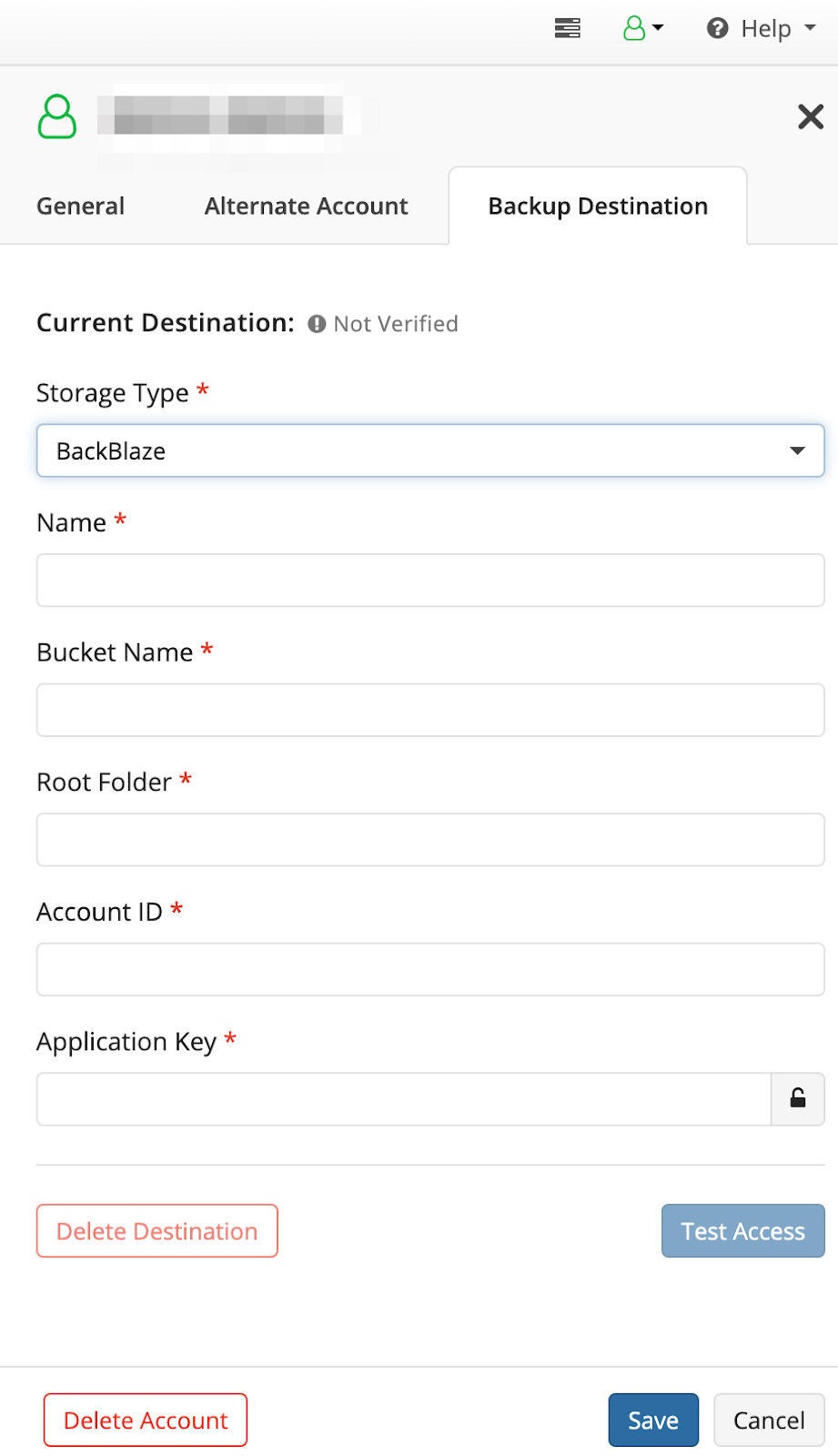Open the server list icon in header
The image size is (838, 1456).
tap(568, 28)
